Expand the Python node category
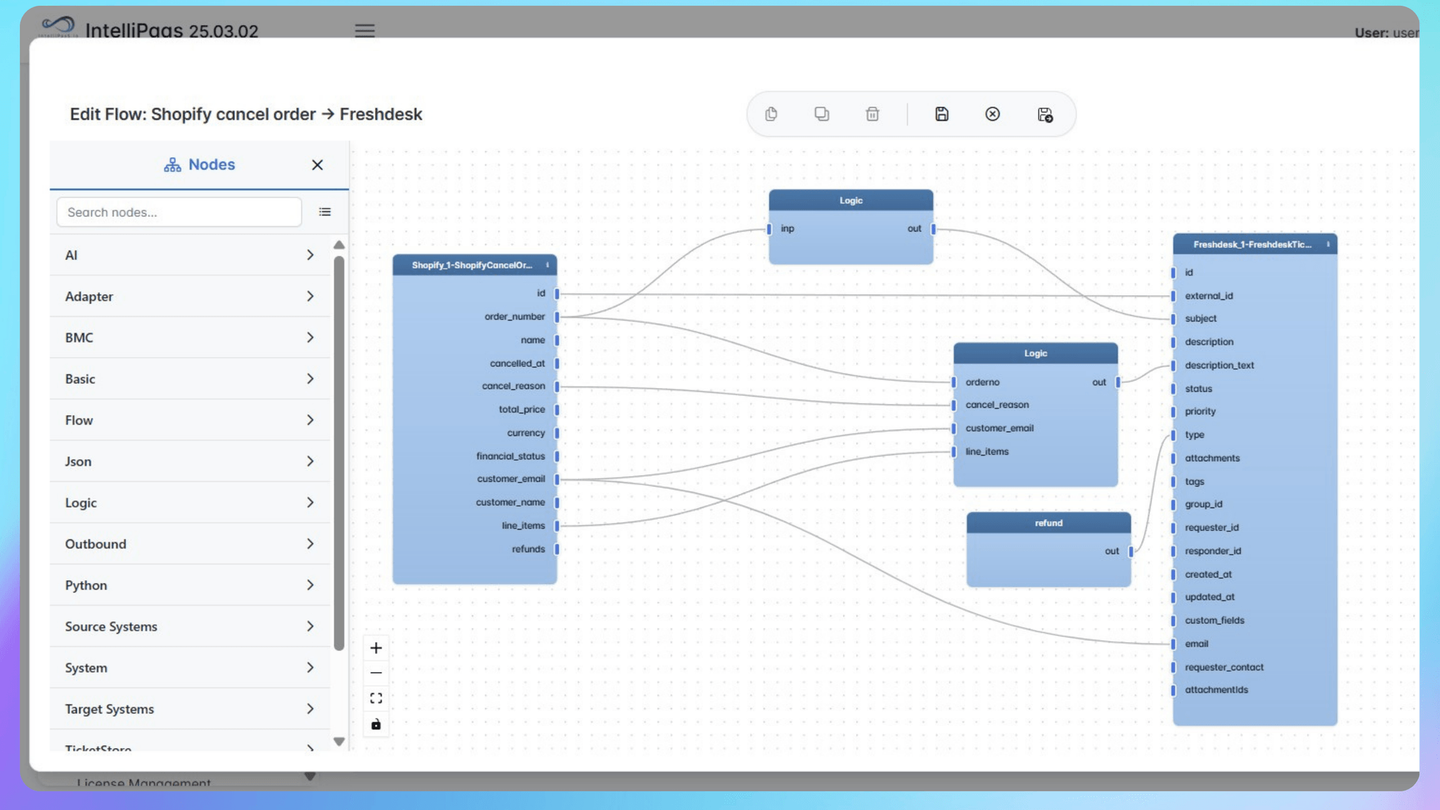The image size is (1440, 810). [x=190, y=585]
